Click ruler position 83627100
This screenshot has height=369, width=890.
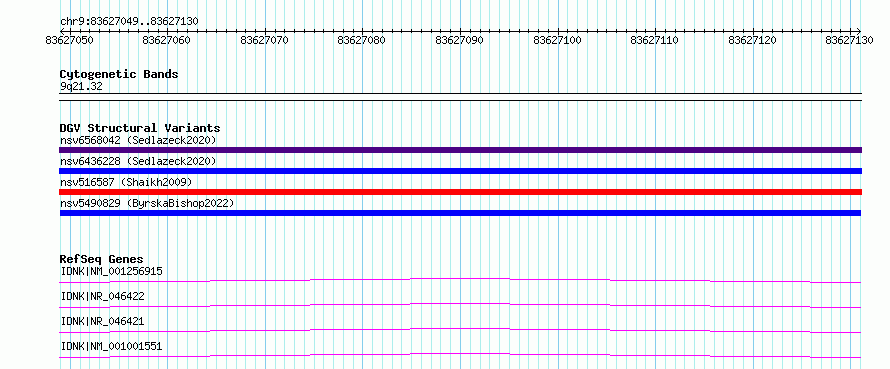(x=557, y=40)
